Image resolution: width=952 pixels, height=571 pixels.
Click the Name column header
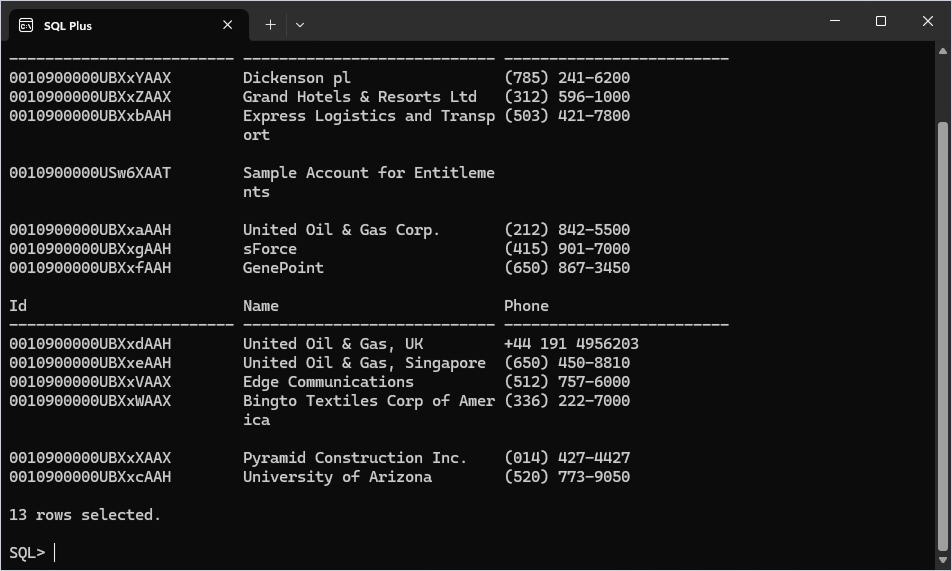pos(260,306)
